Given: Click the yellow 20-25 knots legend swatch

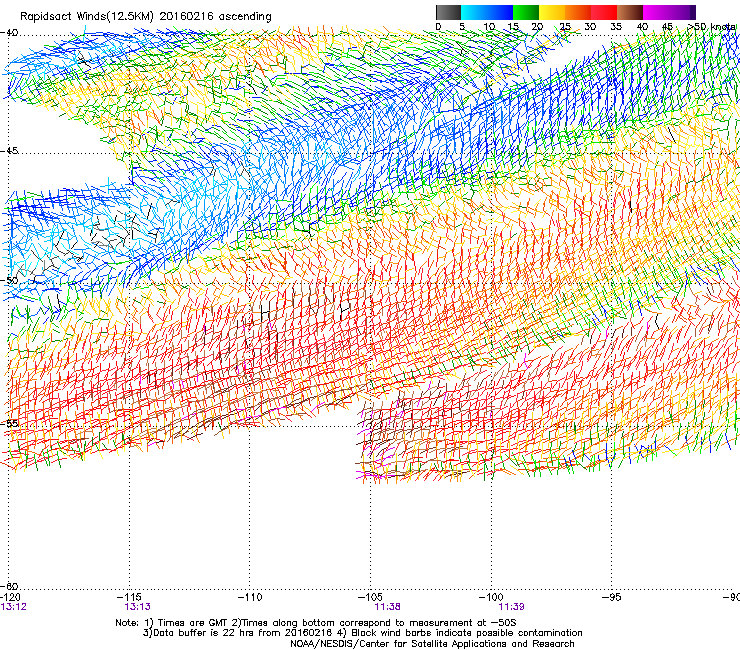Looking at the screenshot, I should coord(552,12).
